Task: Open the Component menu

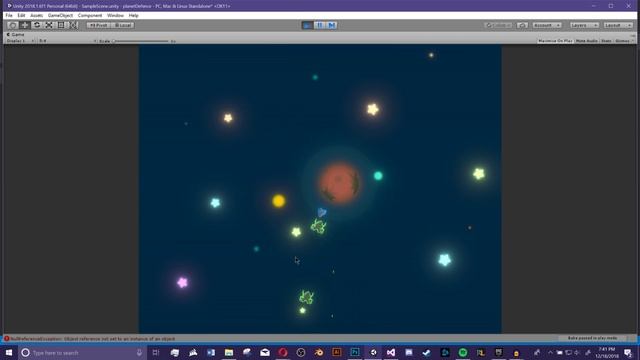Action: pyautogui.click(x=90, y=16)
